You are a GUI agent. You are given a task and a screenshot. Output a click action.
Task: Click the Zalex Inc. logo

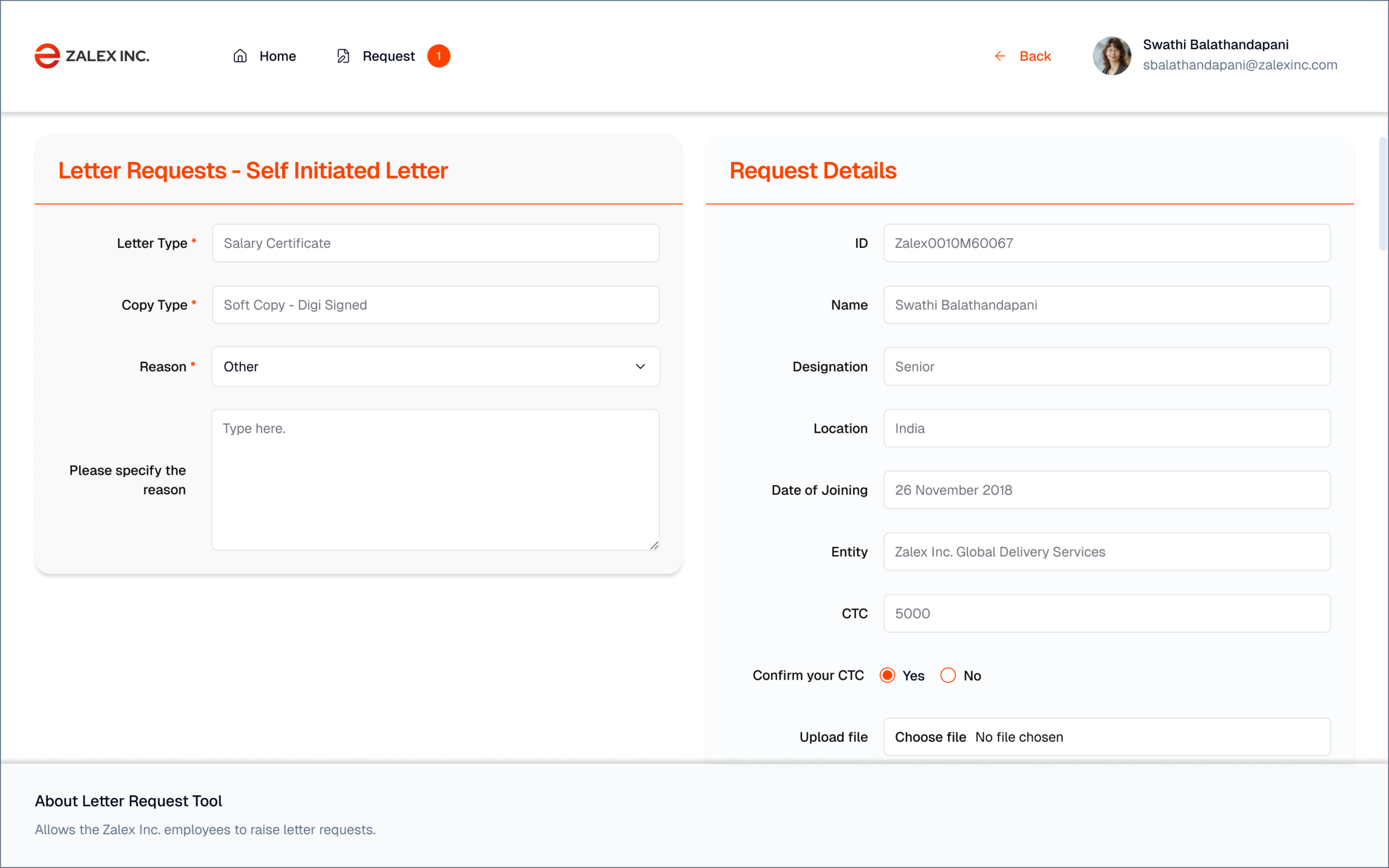point(92,56)
